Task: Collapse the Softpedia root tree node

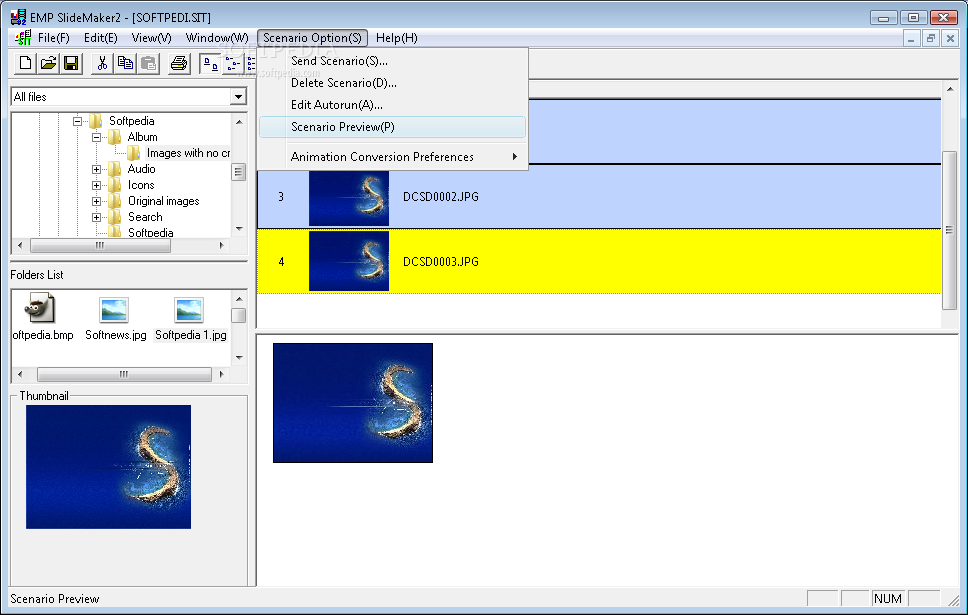Action: [x=77, y=121]
